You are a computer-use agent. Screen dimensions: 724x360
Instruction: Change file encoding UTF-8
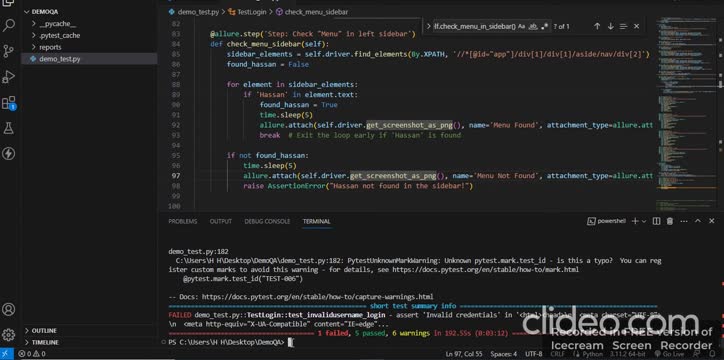(534, 354)
